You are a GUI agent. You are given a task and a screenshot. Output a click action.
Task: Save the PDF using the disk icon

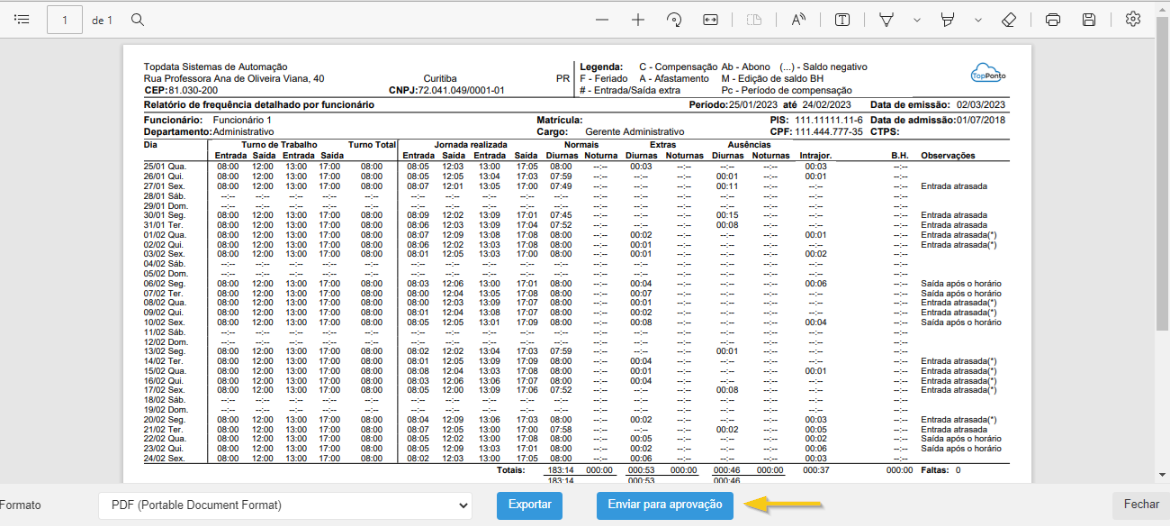1089,20
